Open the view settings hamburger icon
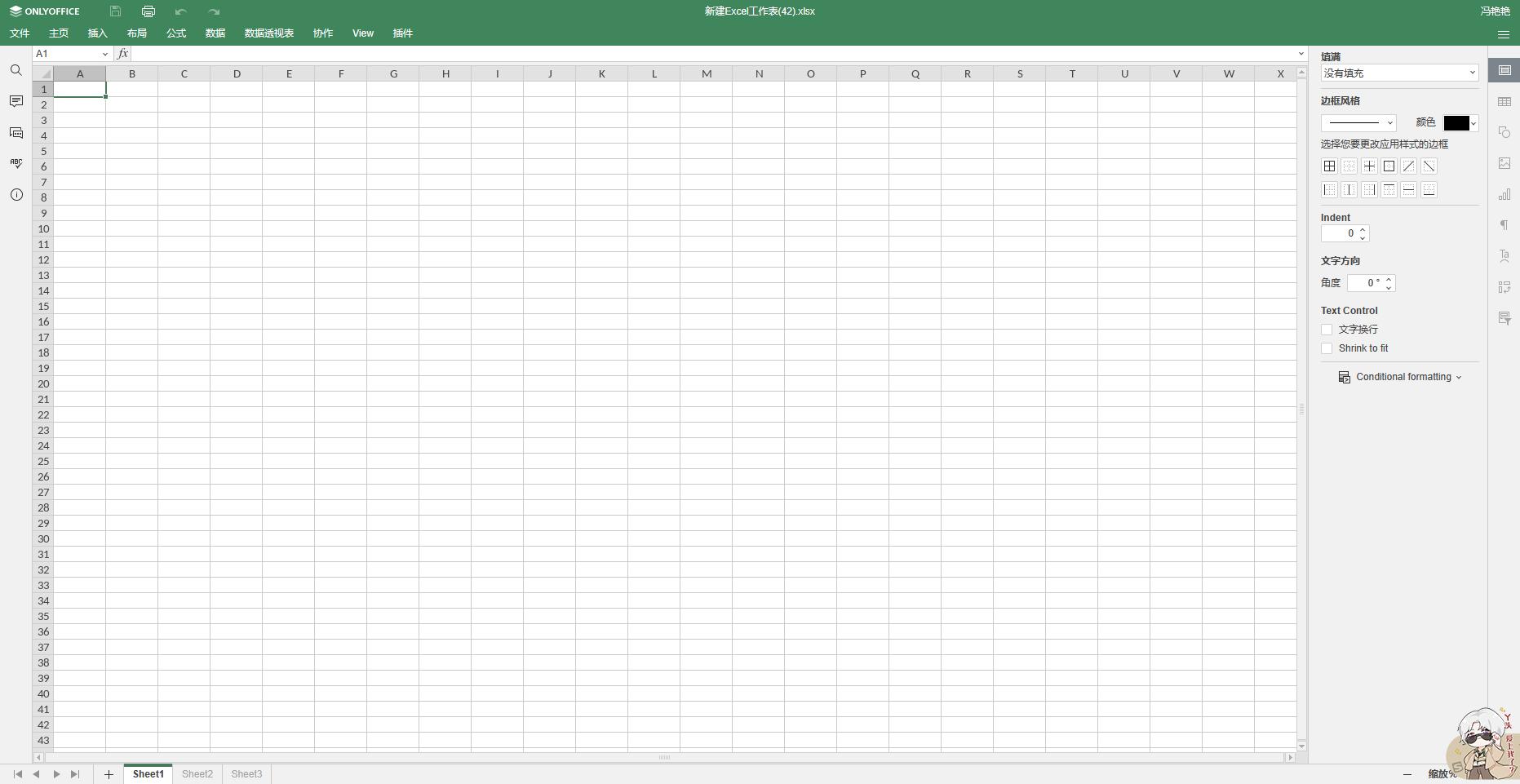The width and height of the screenshot is (1520, 784). pos(1504,34)
